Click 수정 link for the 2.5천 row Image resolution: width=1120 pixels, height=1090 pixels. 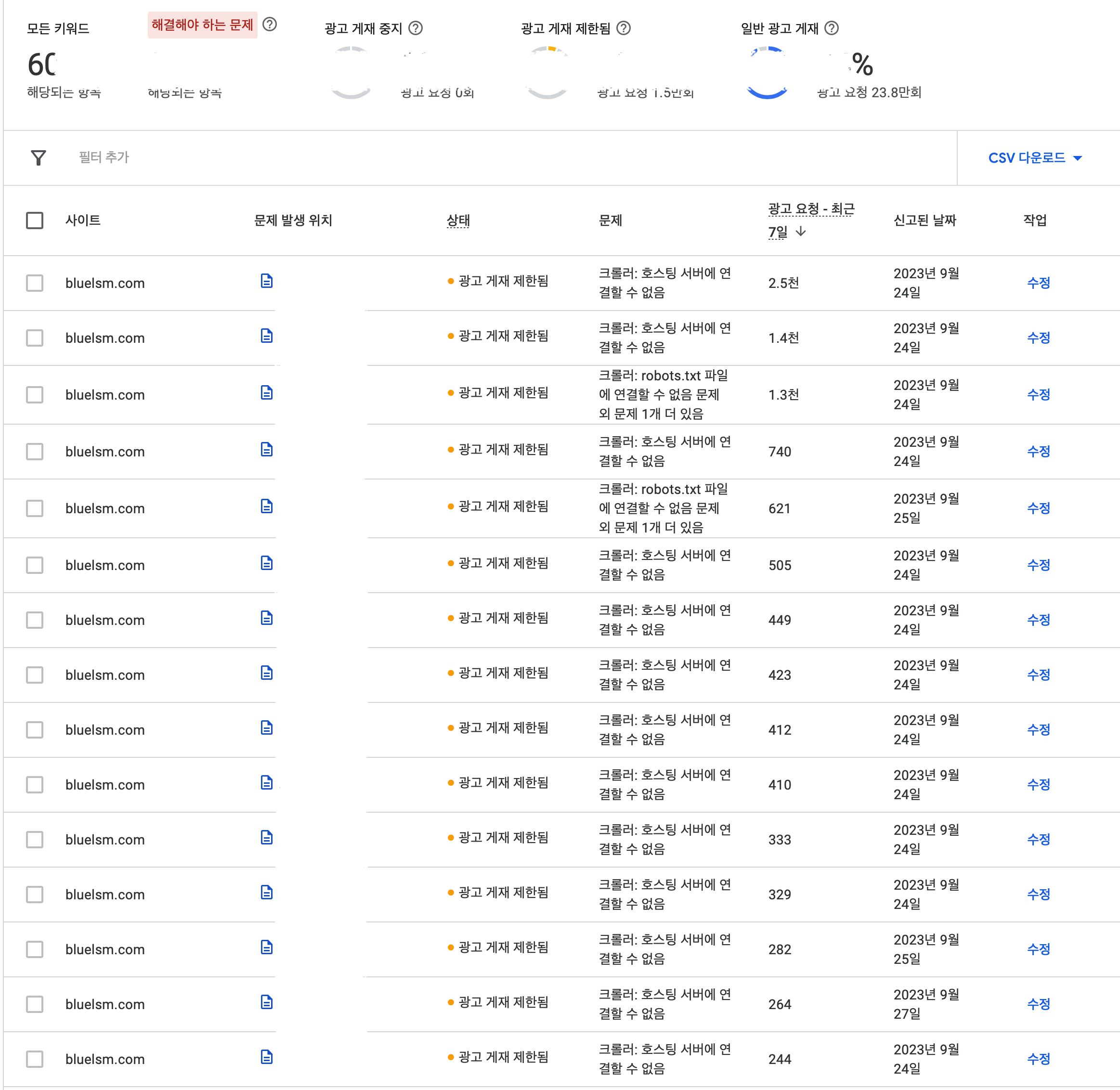1038,283
